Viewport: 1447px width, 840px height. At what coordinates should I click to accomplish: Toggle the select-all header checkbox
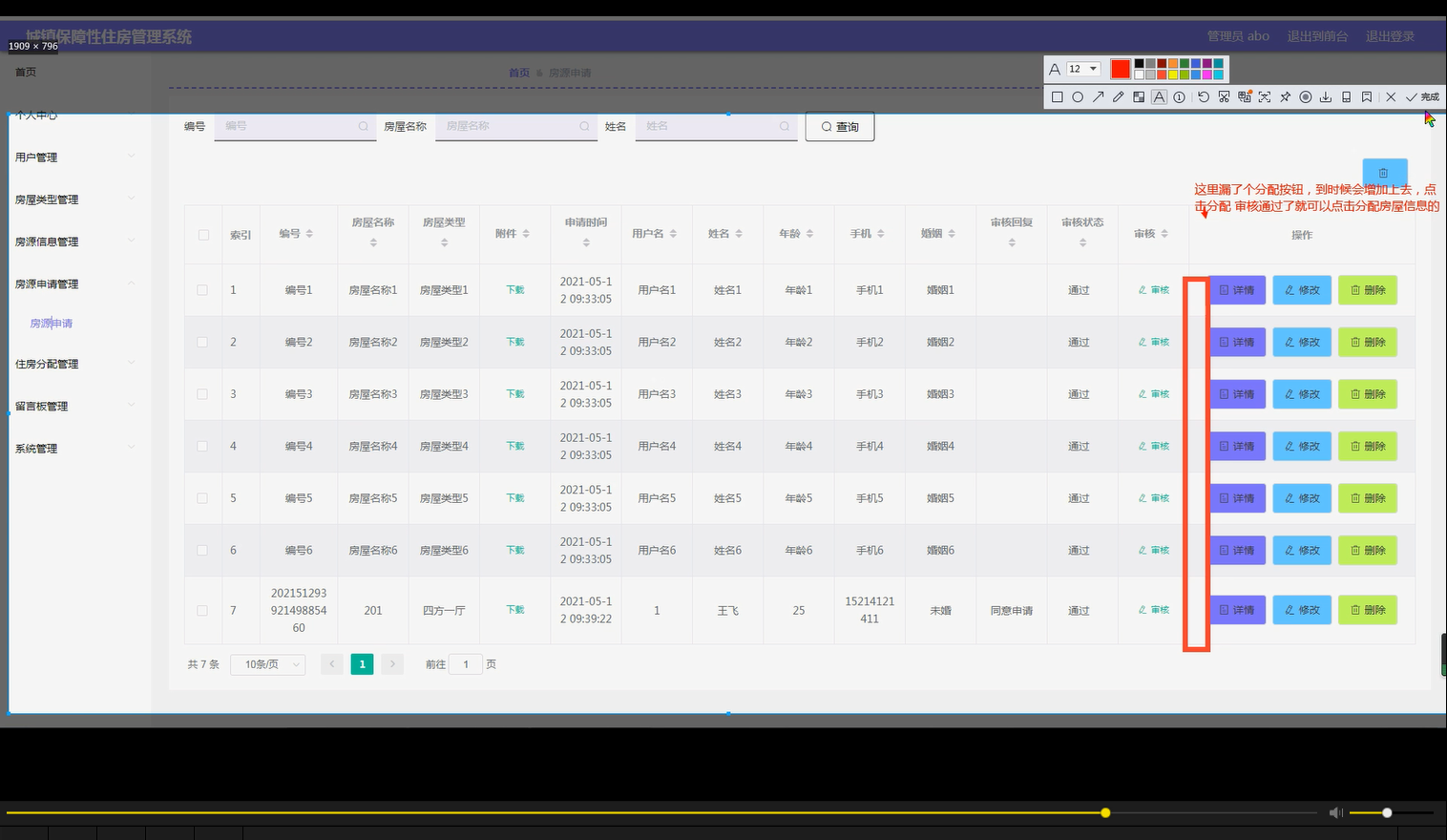(x=203, y=235)
